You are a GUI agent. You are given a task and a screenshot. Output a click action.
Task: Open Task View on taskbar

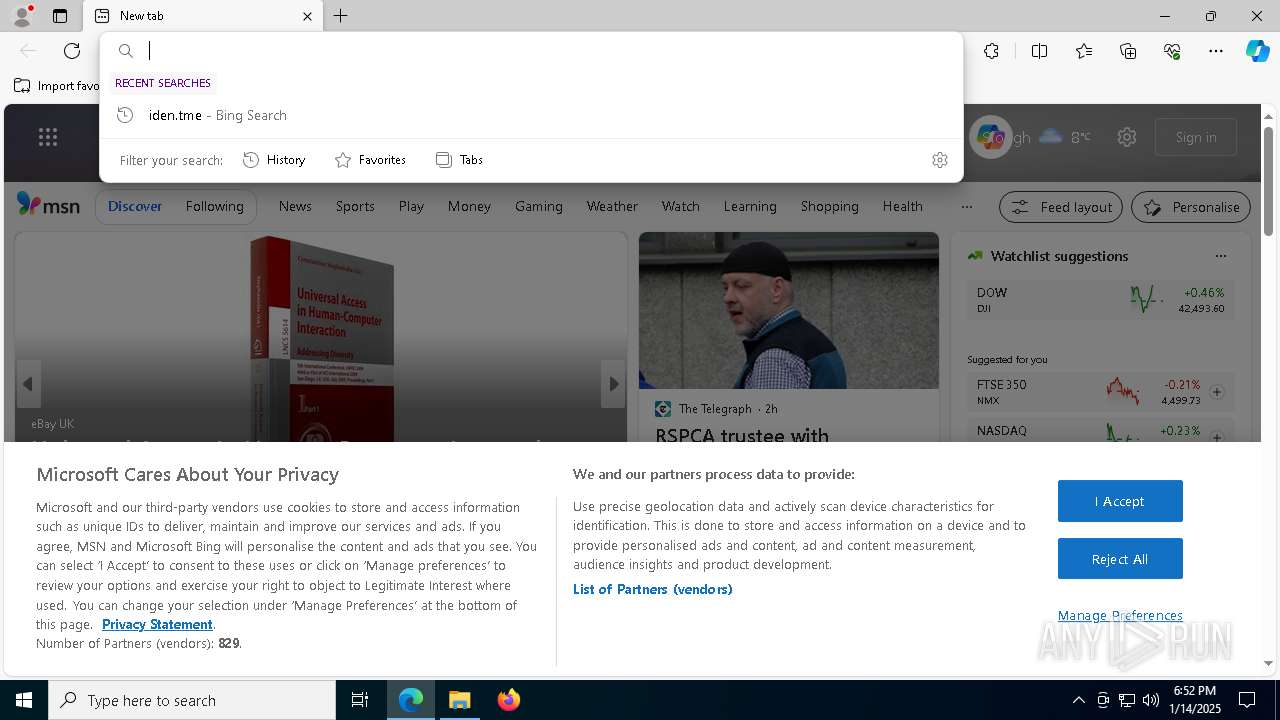(360, 700)
